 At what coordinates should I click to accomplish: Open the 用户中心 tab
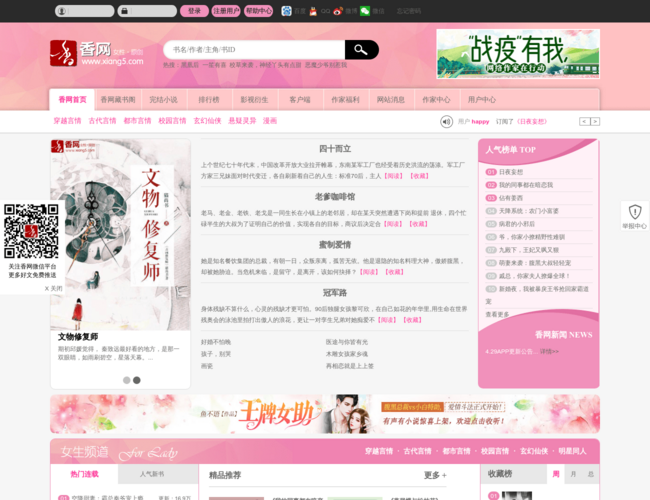482,100
